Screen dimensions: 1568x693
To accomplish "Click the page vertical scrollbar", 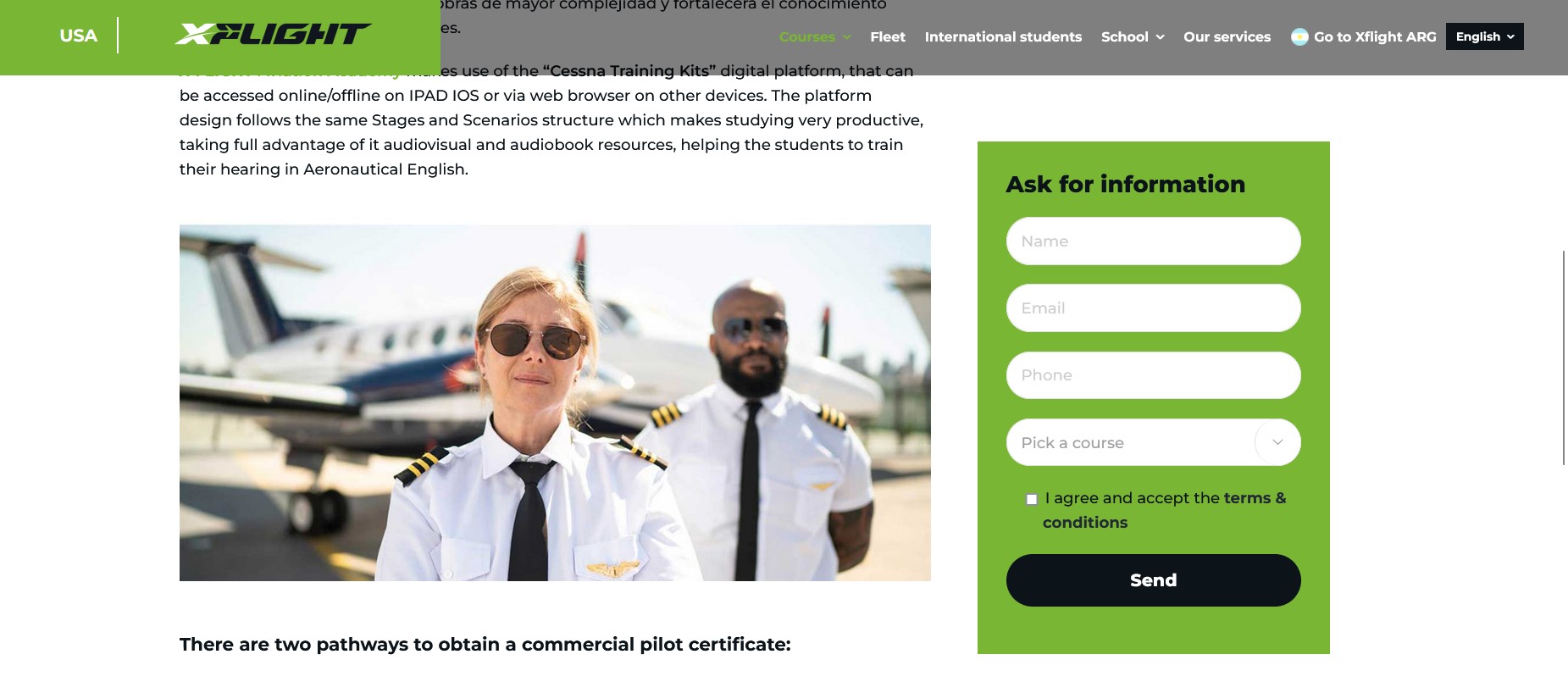I will 1564,358.
